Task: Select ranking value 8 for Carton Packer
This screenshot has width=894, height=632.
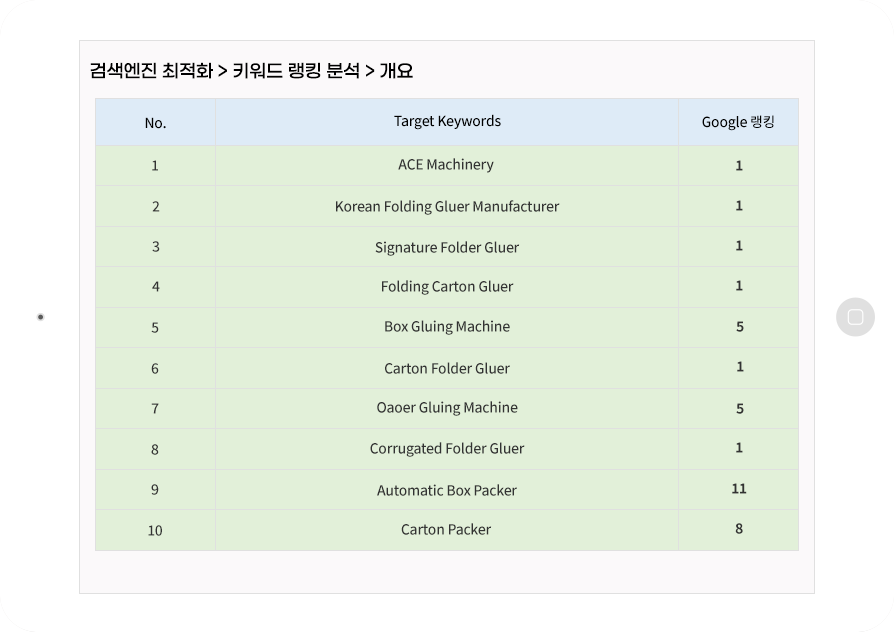Action: pyautogui.click(x=739, y=529)
